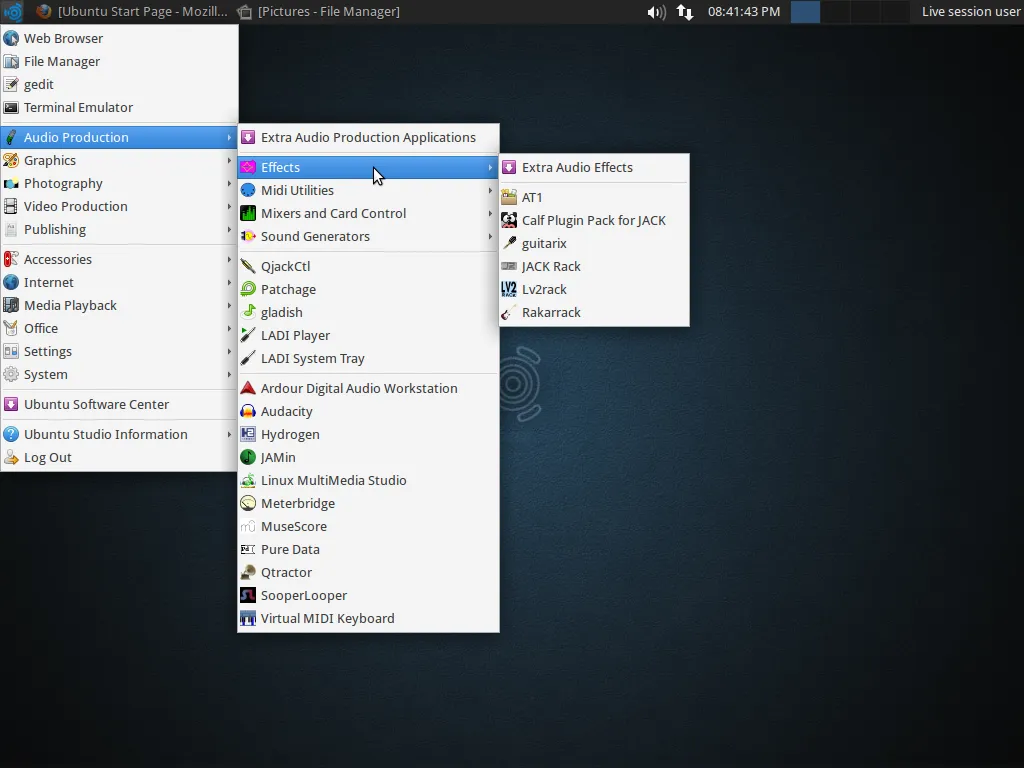Click the panel clock 08:41:43 PM

[x=744, y=11]
